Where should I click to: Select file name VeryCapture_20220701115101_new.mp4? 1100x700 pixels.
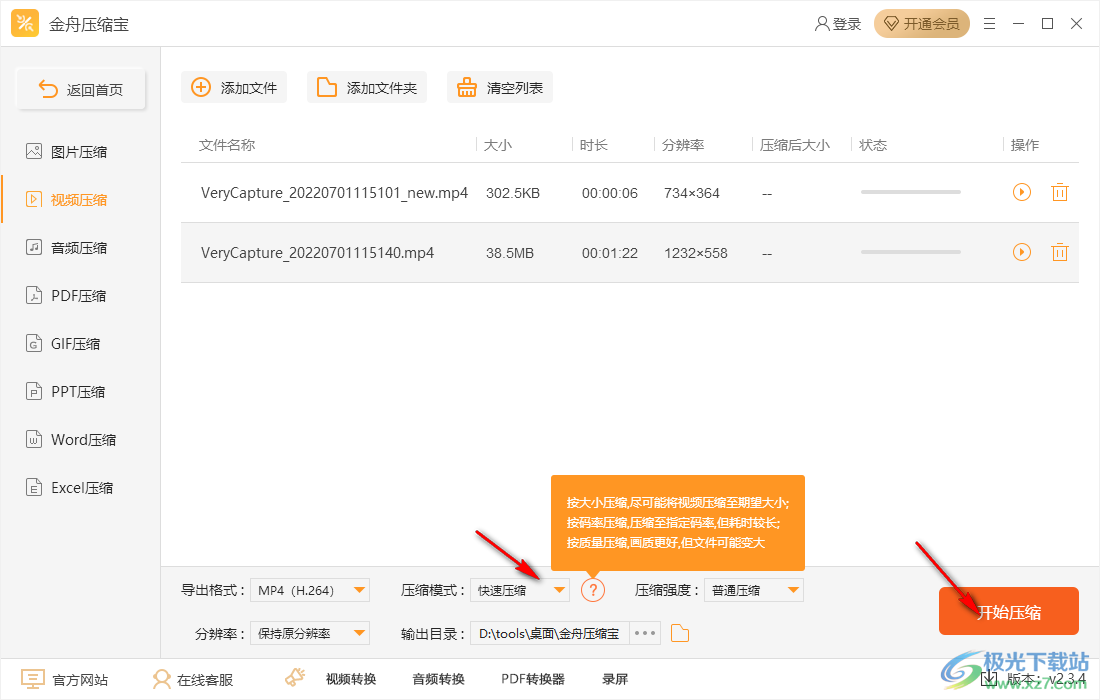pos(334,193)
